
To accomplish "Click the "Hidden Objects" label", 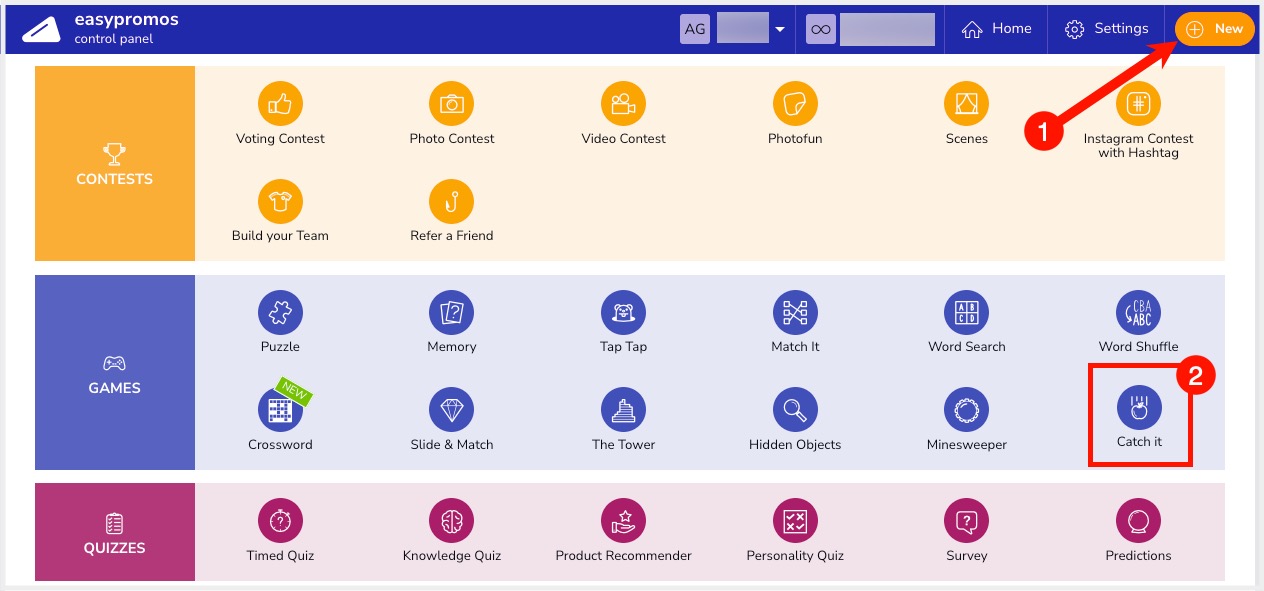I will point(795,445).
